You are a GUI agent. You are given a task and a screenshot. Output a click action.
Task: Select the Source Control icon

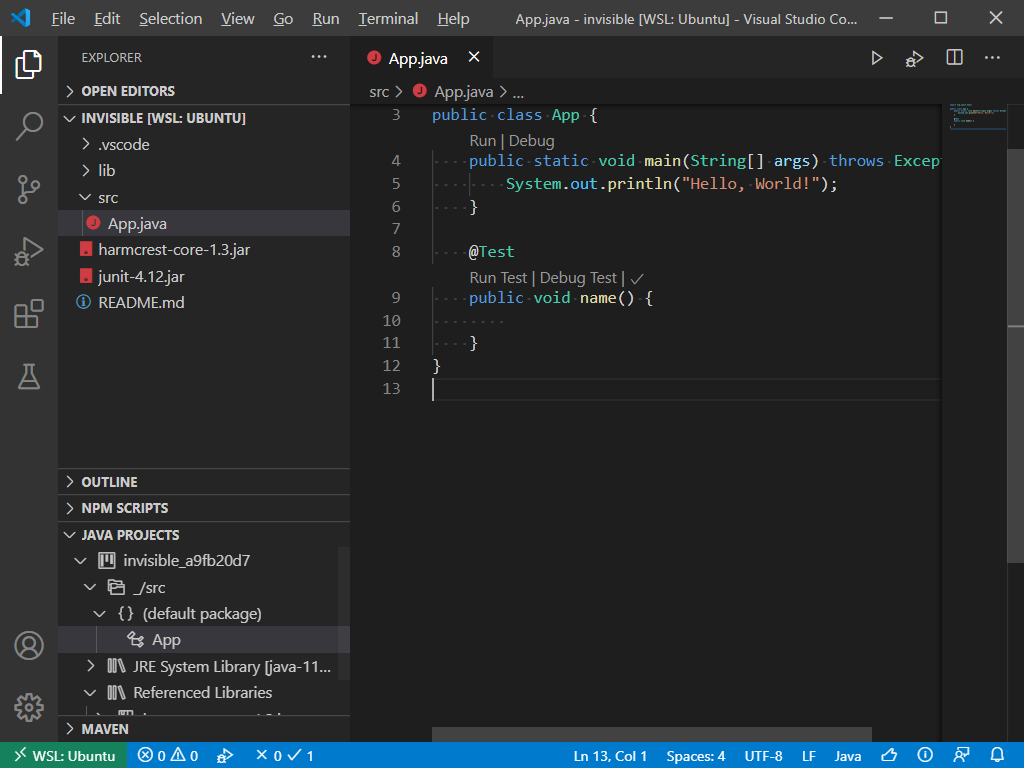coord(29,188)
